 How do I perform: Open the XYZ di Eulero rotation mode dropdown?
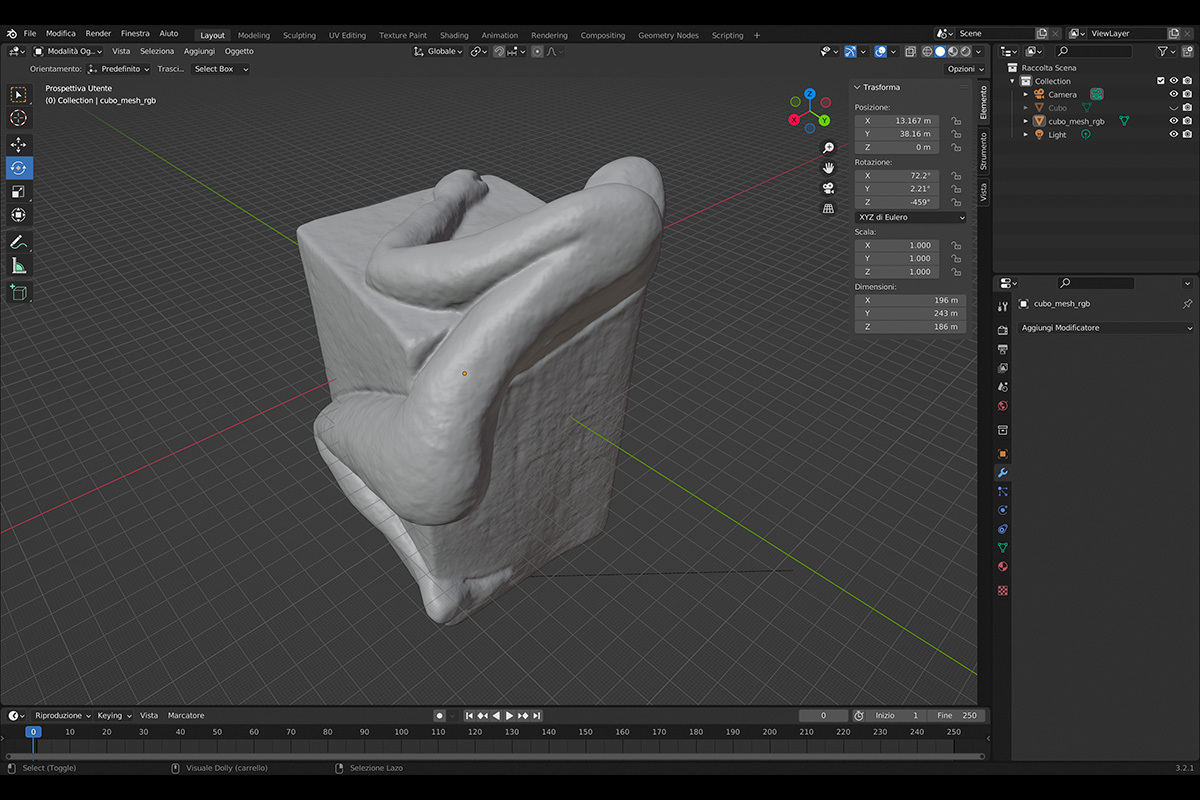point(910,217)
